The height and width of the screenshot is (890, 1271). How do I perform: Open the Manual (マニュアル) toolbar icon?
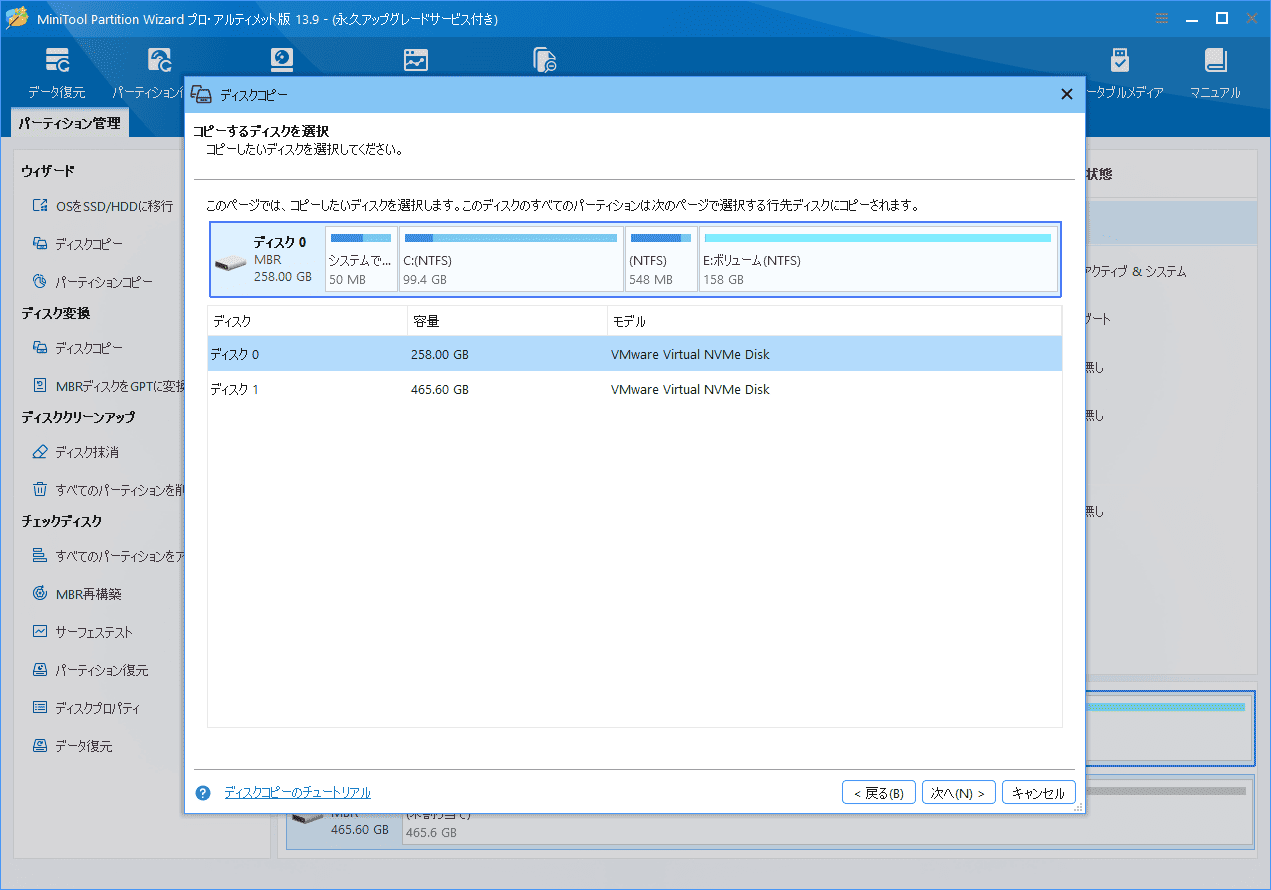(x=1215, y=72)
